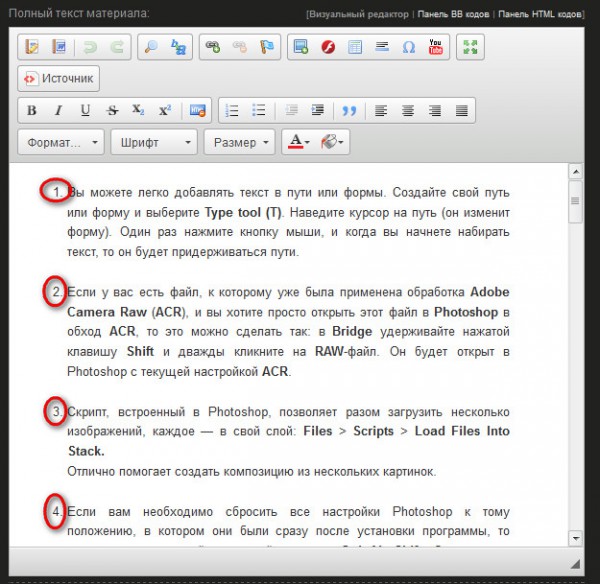Insert a table

355,47
